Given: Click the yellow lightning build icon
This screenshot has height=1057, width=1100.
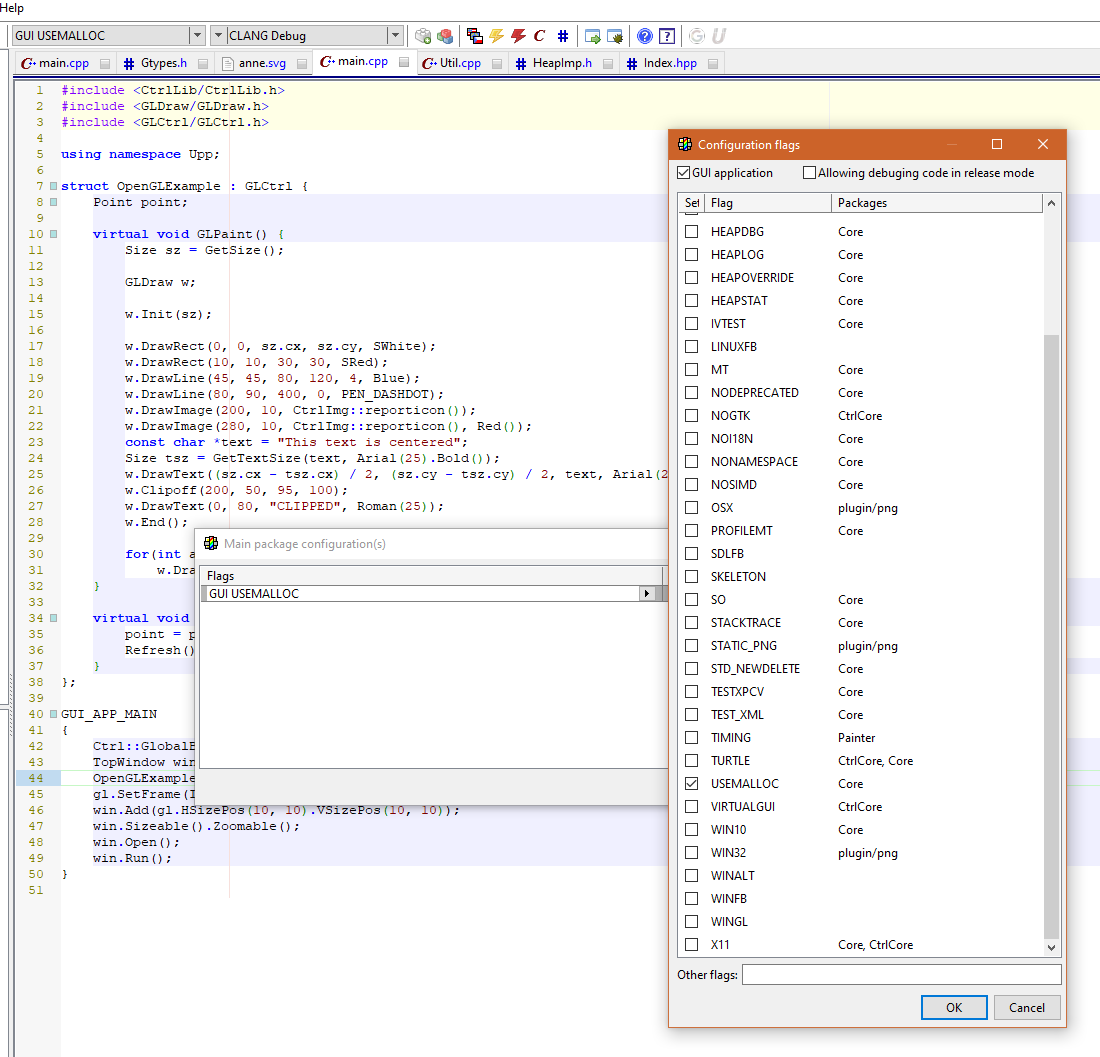Looking at the screenshot, I should pyautogui.click(x=496, y=36).
